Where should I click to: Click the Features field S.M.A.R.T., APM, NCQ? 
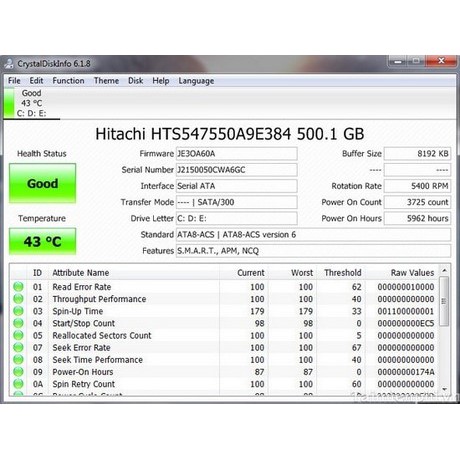point(313,251)
